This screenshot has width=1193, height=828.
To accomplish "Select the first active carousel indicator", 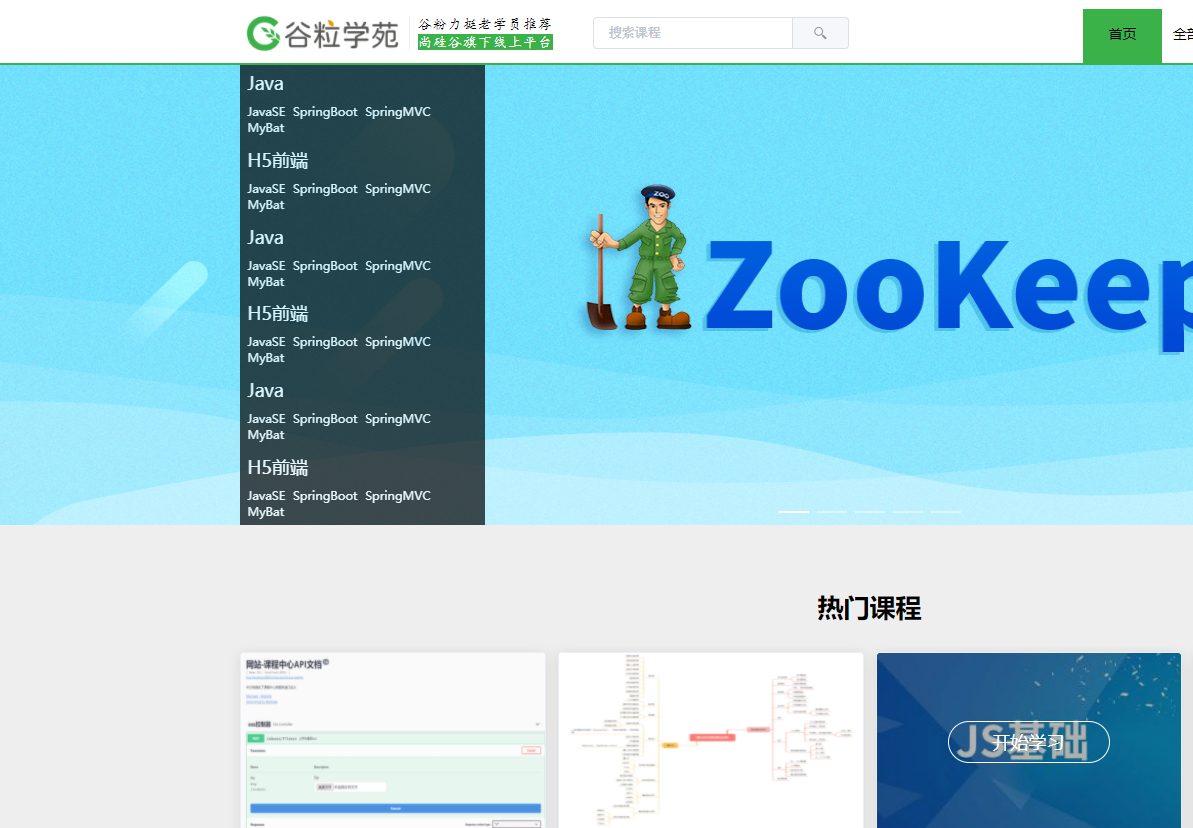I will pyautogui.click(x=794, y=512).
